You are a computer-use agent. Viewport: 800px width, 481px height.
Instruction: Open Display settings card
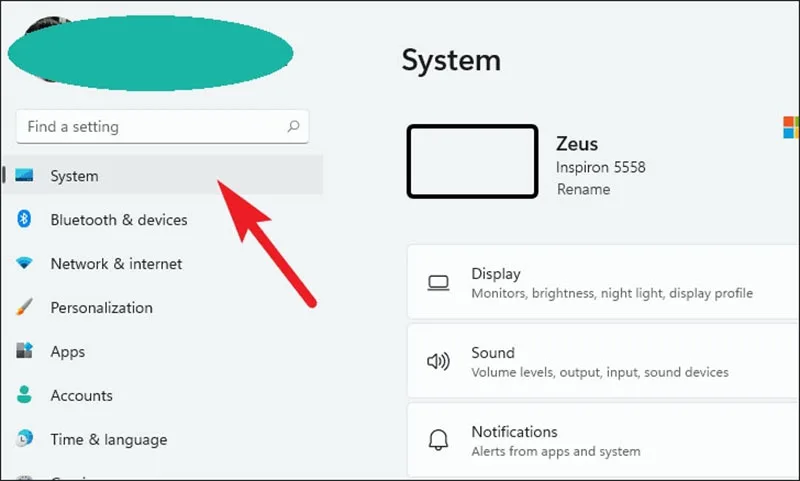(x=603, y=282)
